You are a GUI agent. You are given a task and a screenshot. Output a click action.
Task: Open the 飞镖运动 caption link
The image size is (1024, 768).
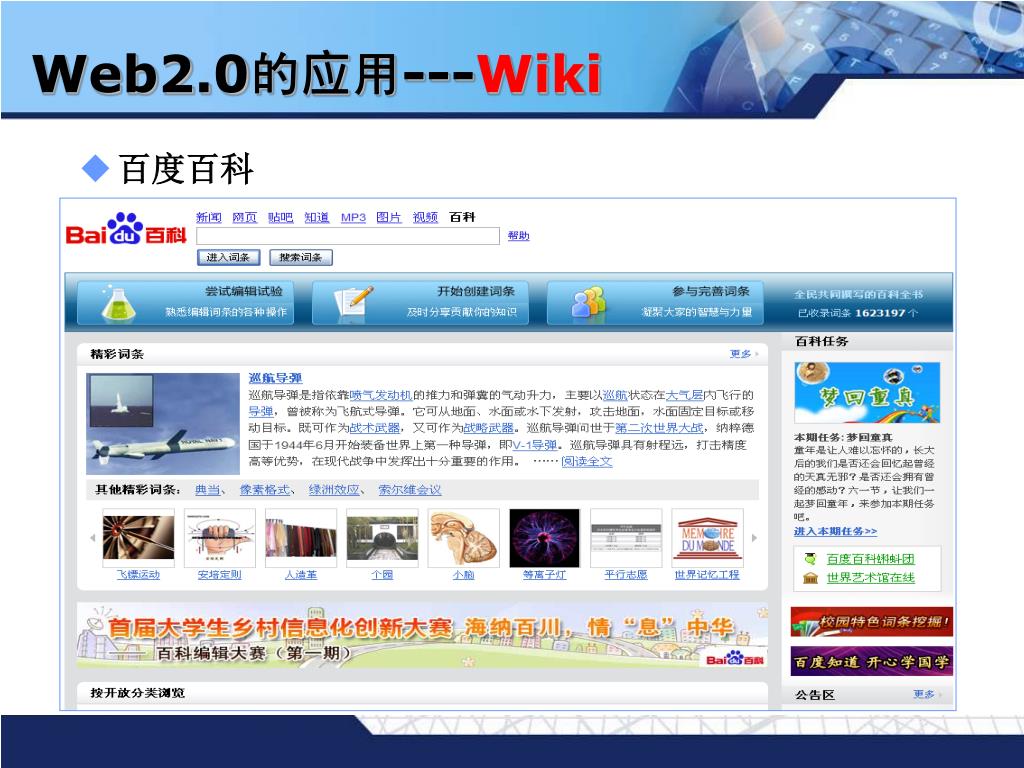[138, 575]
